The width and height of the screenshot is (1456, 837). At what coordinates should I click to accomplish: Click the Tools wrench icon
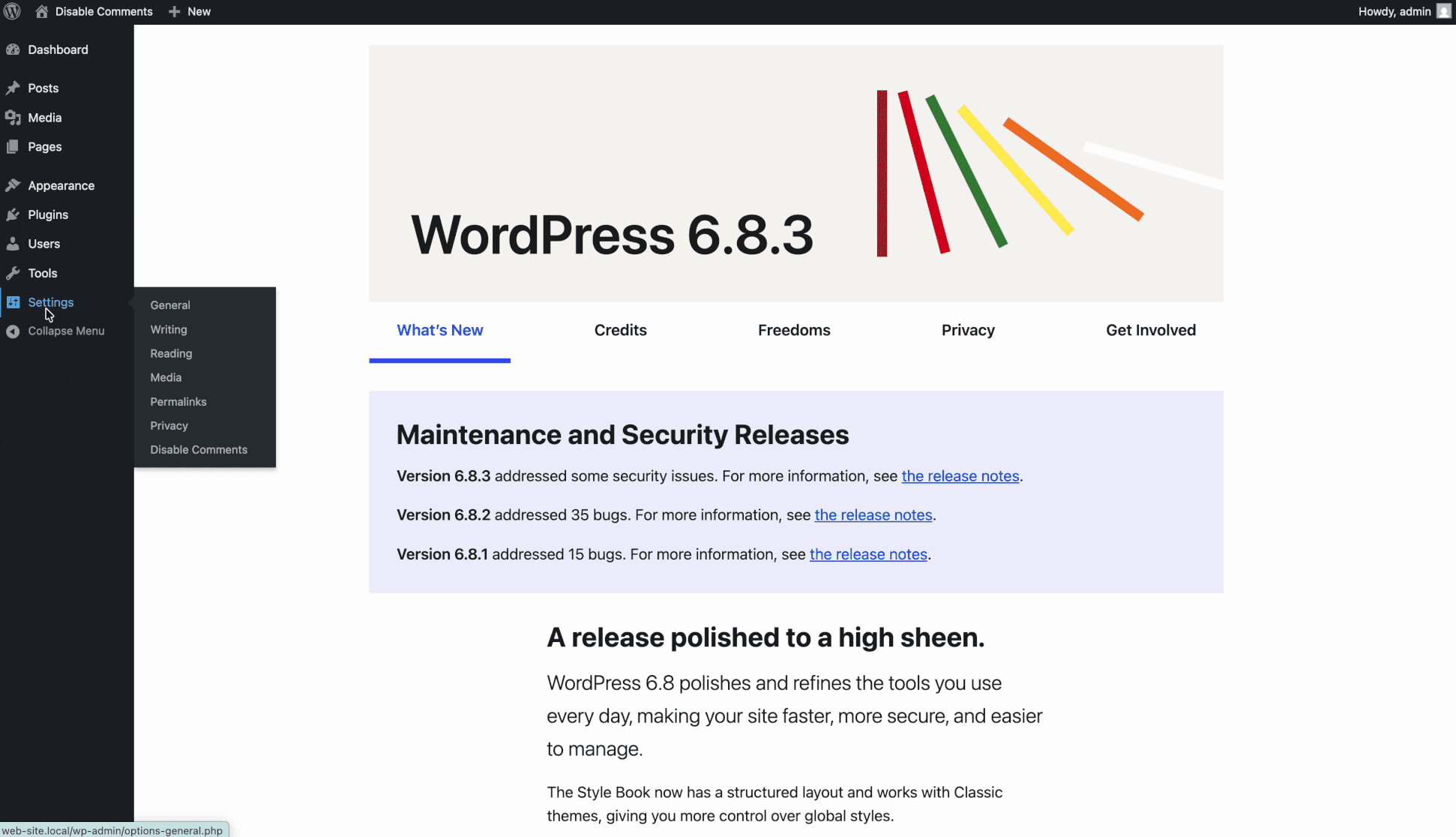13,273
